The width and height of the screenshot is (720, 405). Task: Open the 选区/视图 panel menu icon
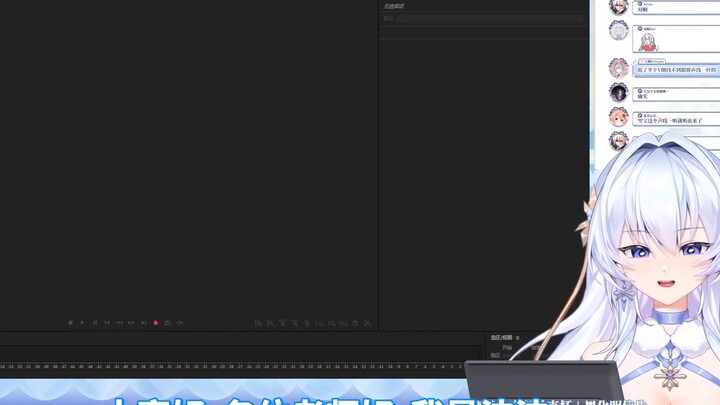click(x=518, y=338)
